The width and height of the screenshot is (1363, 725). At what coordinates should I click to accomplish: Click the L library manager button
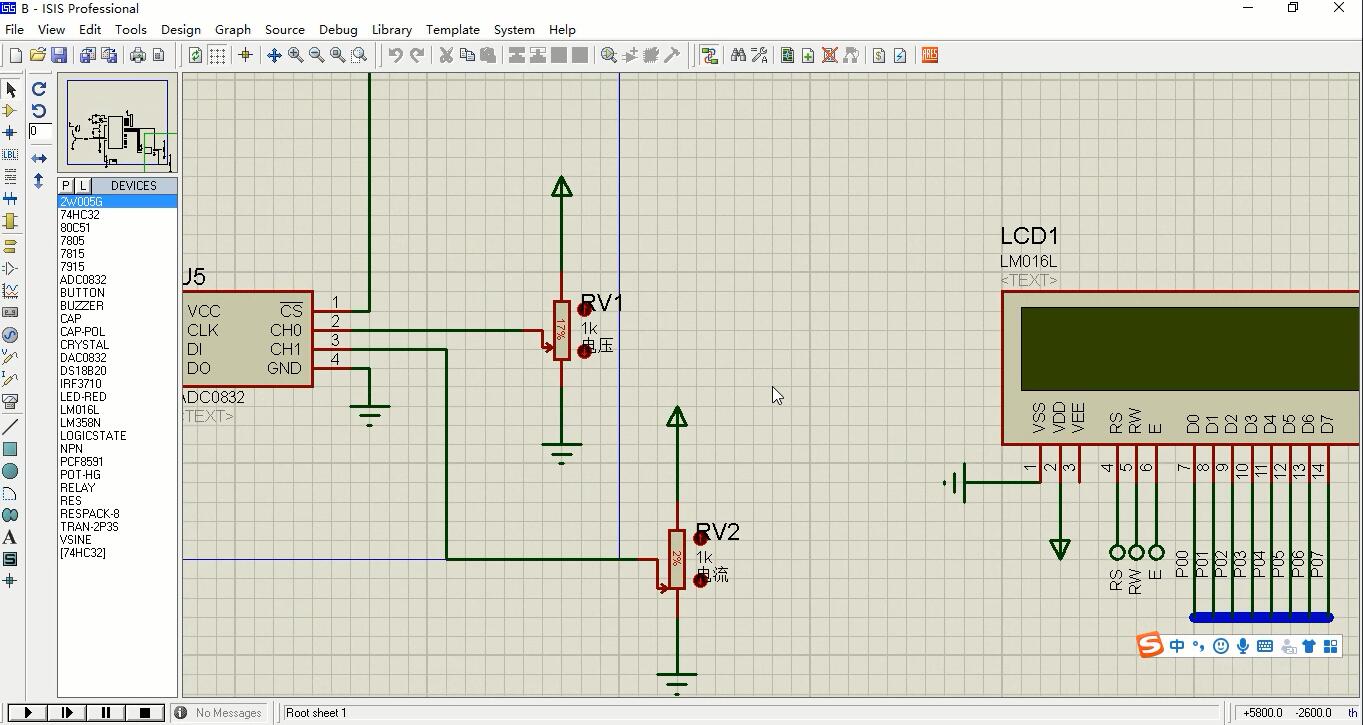pos(82,186)
